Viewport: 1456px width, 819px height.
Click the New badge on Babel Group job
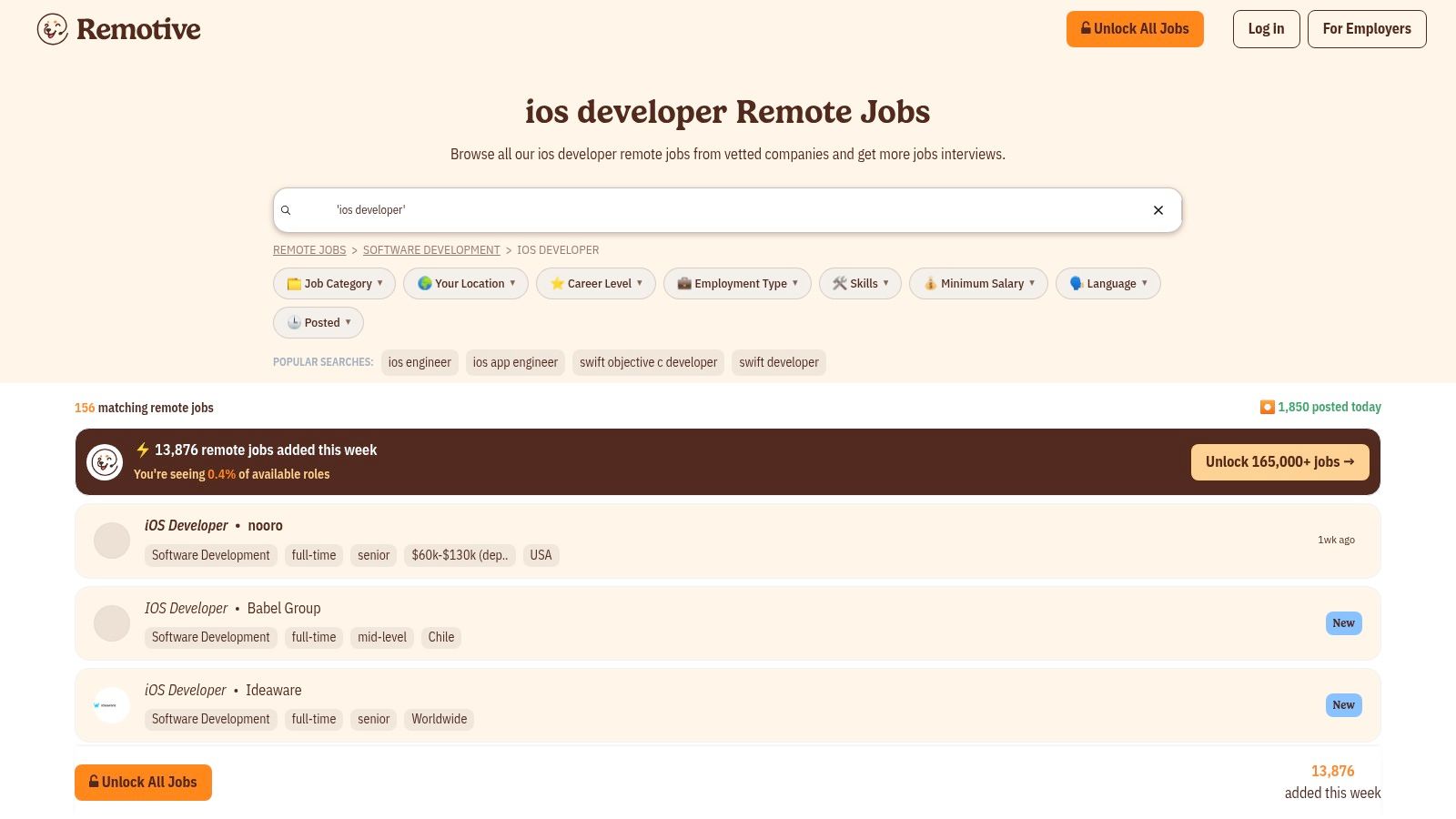(x=1343, y=623)
